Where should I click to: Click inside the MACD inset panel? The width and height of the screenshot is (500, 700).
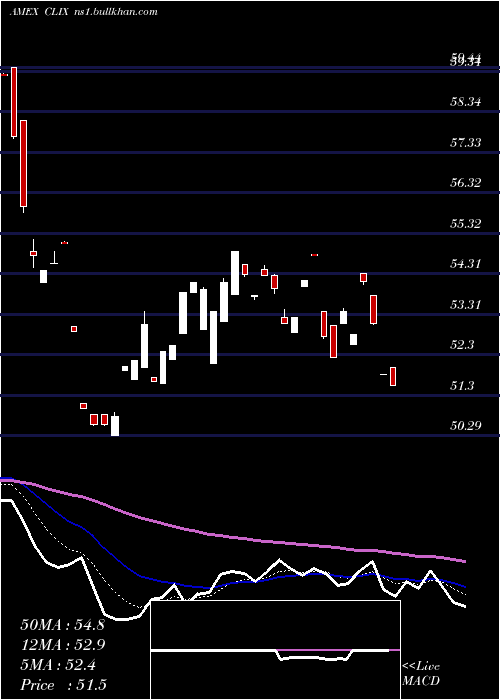(x=275, y=650)
